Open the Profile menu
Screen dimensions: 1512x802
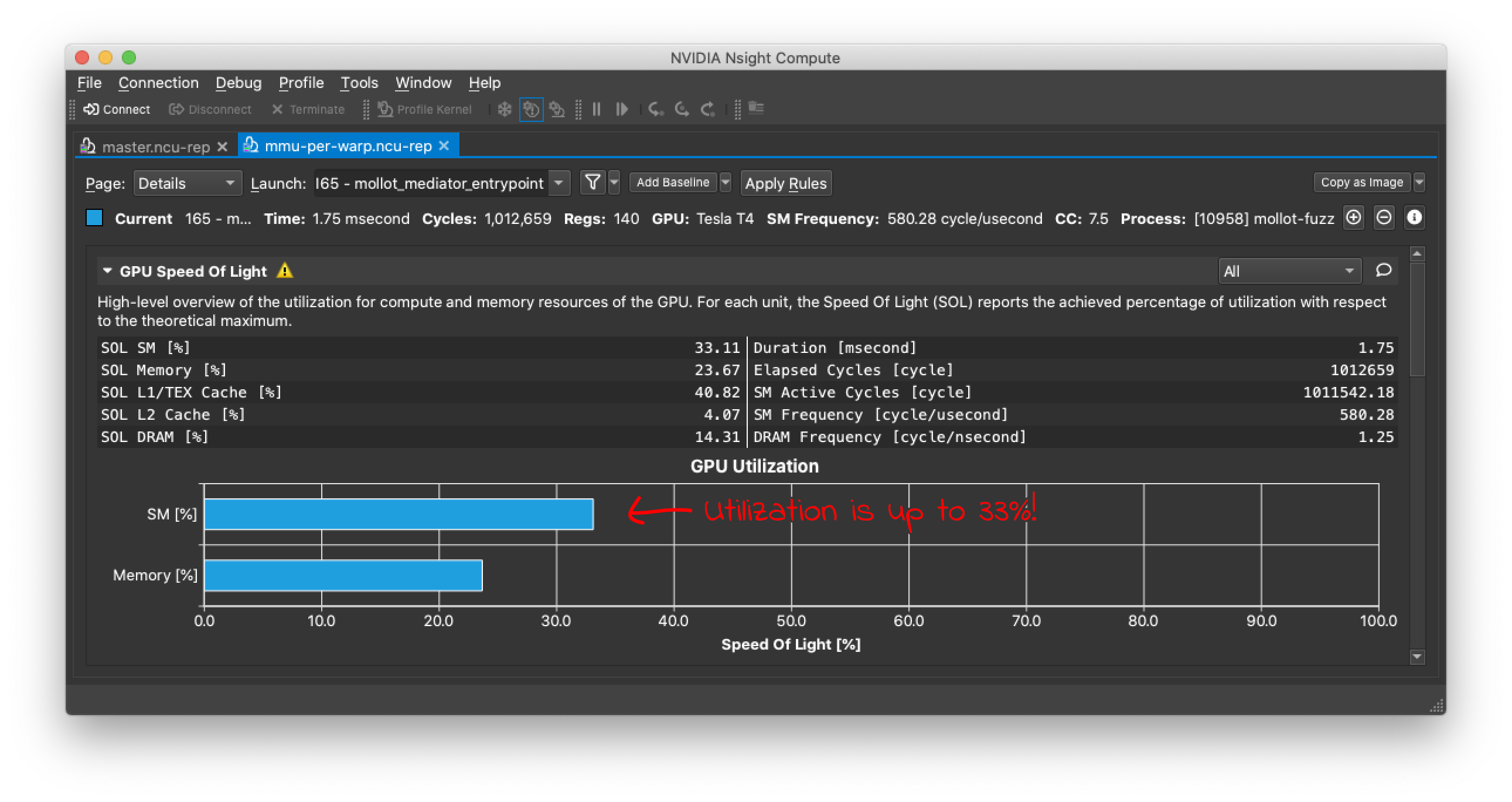(x=301, y=83)
